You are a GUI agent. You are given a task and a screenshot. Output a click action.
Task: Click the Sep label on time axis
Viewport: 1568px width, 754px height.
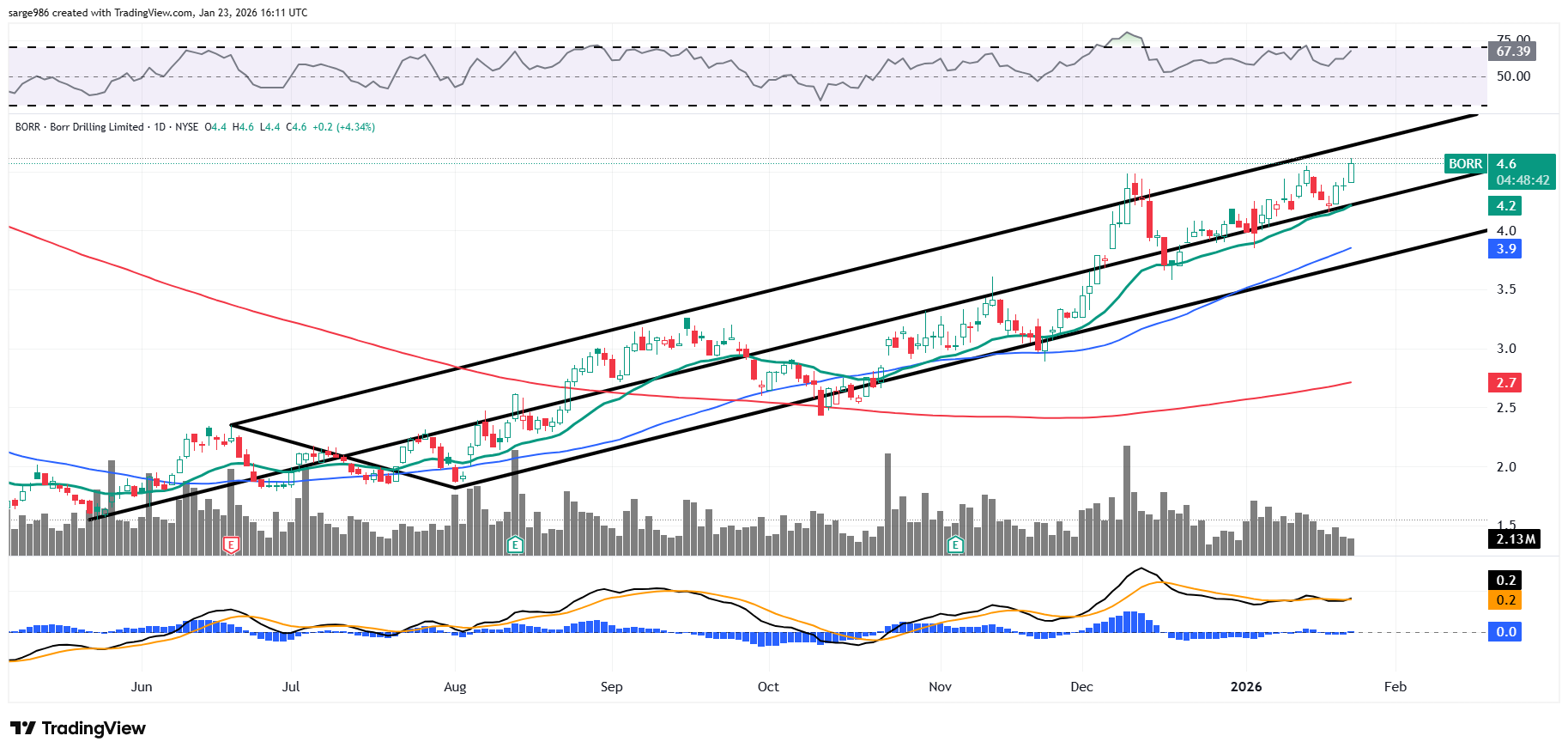(611, 687)
